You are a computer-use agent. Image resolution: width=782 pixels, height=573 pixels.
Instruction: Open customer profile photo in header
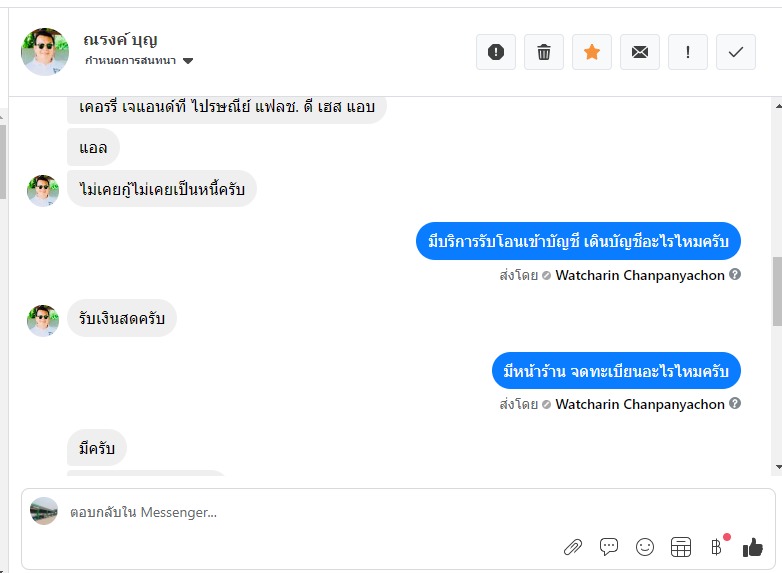(45, 51)
